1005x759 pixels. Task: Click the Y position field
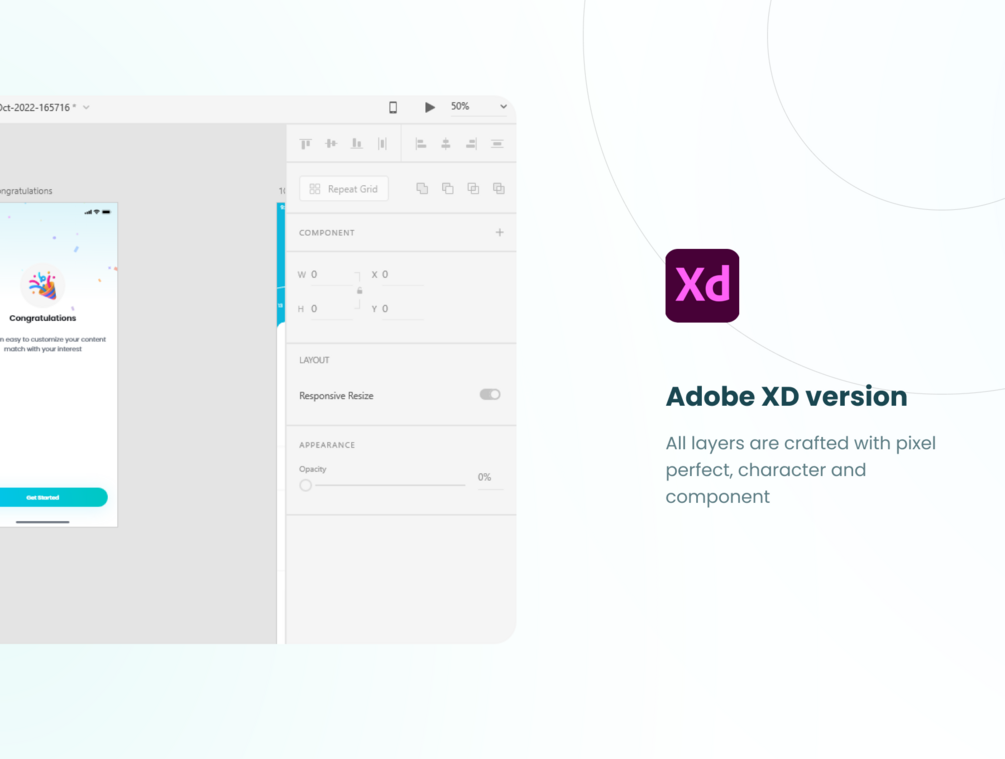coord(403,310)
